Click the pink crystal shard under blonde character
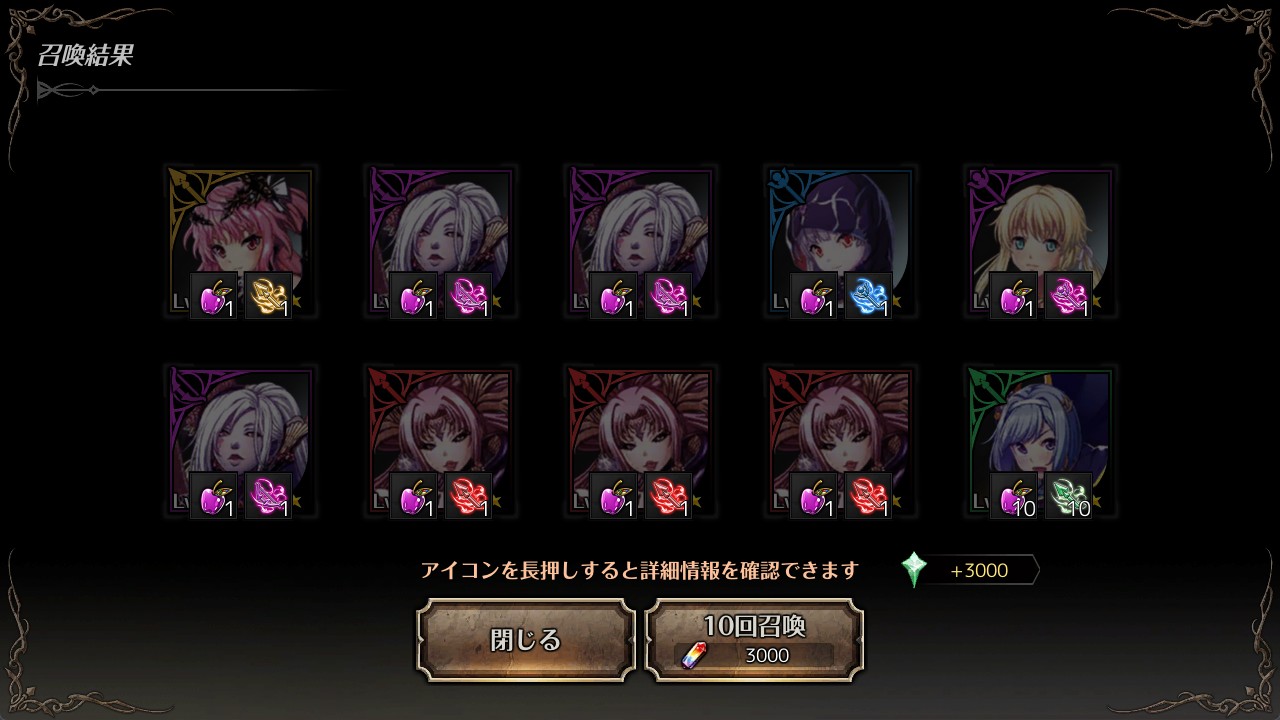The height and width of the screenshot is (720, 1280). (1068, 296)
